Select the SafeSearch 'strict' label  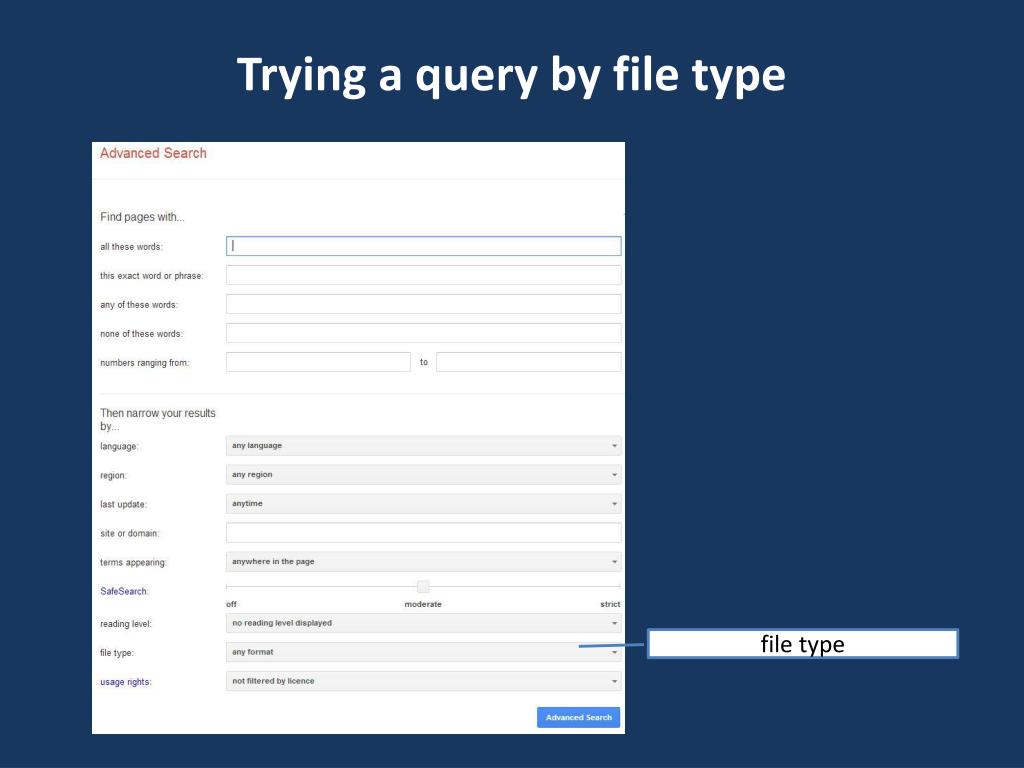click(610, 604)
